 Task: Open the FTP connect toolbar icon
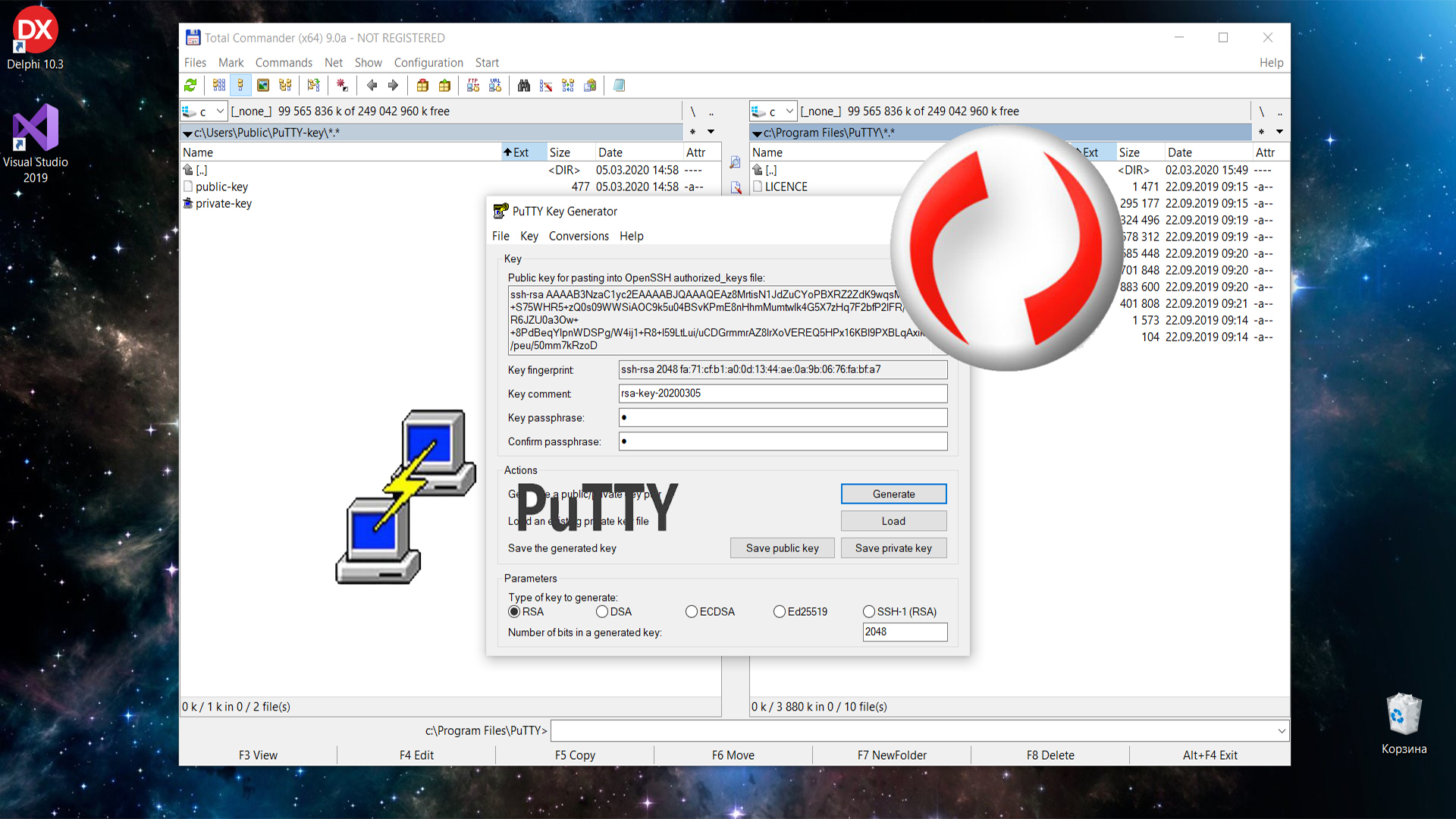[473, 86]
